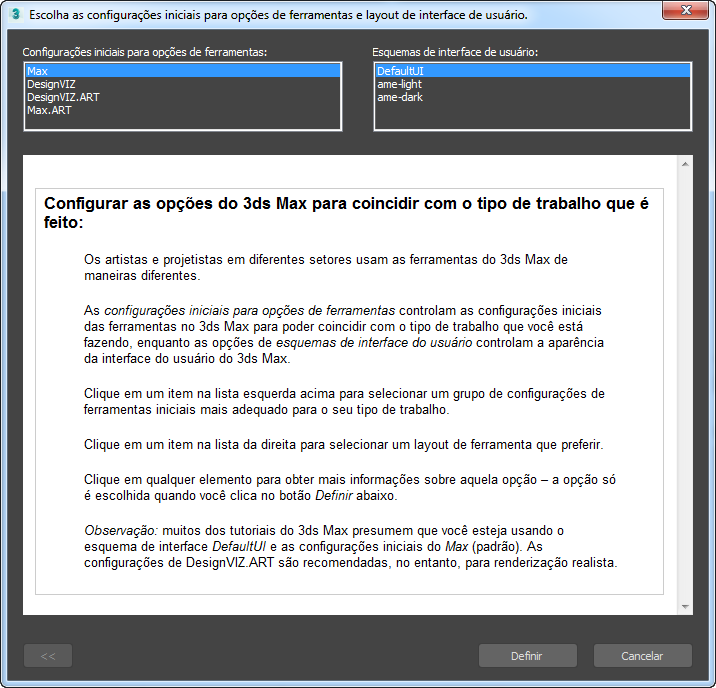Select ame-dark interface scheme
The image size is (716, 688).
coord(532,97)
